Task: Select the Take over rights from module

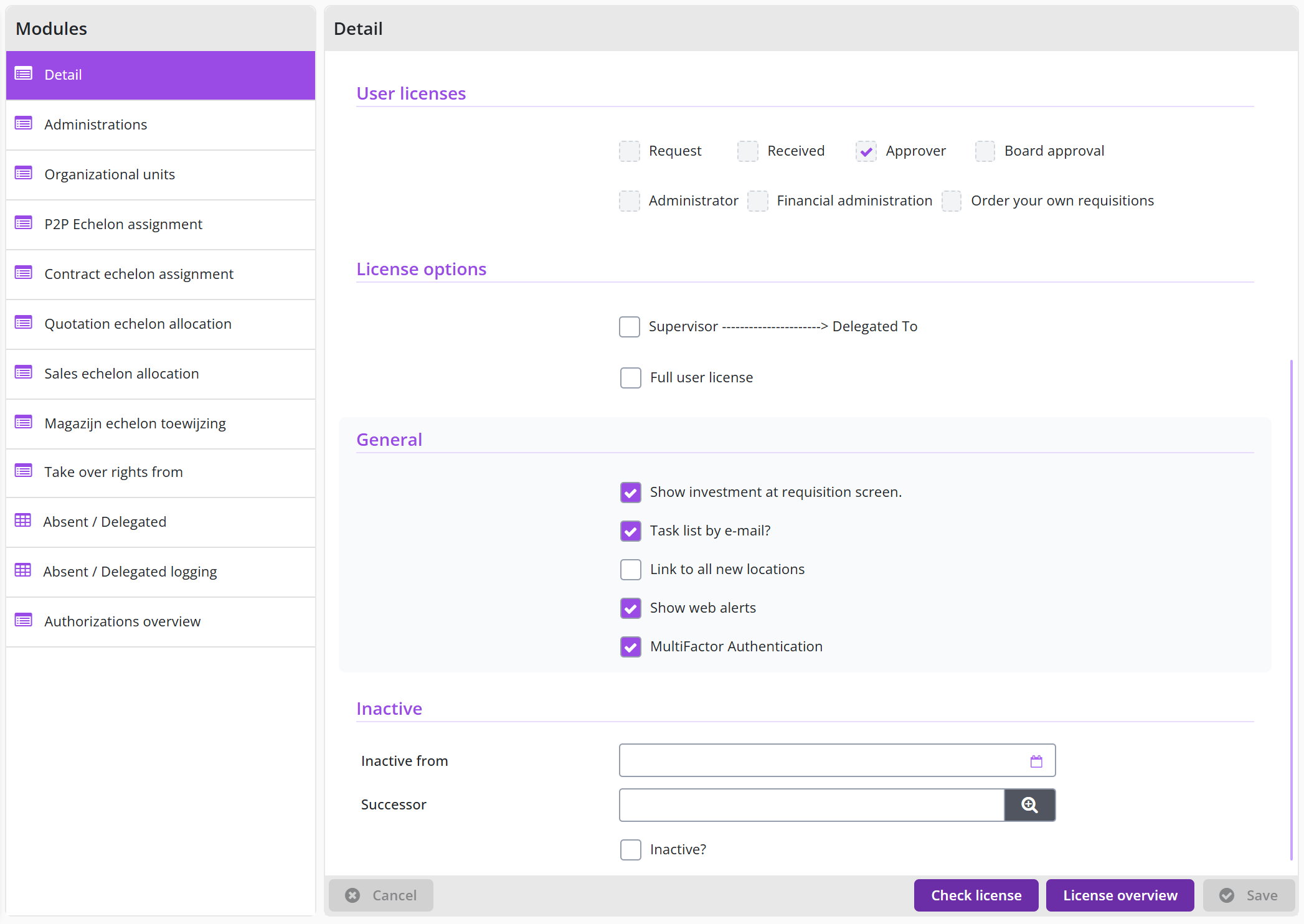Action: click(161, 472)
